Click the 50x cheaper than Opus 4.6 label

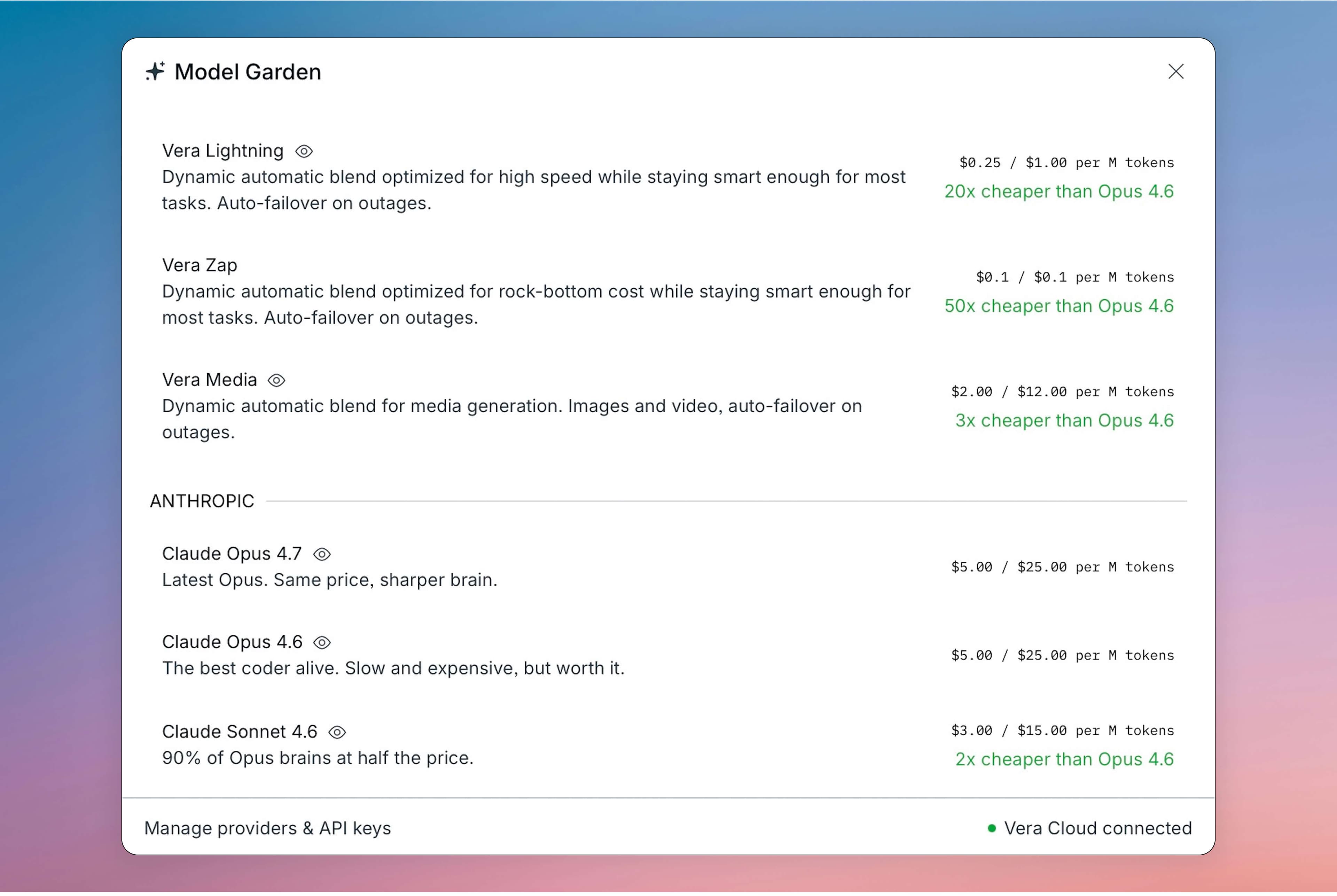coord(1059,306)
